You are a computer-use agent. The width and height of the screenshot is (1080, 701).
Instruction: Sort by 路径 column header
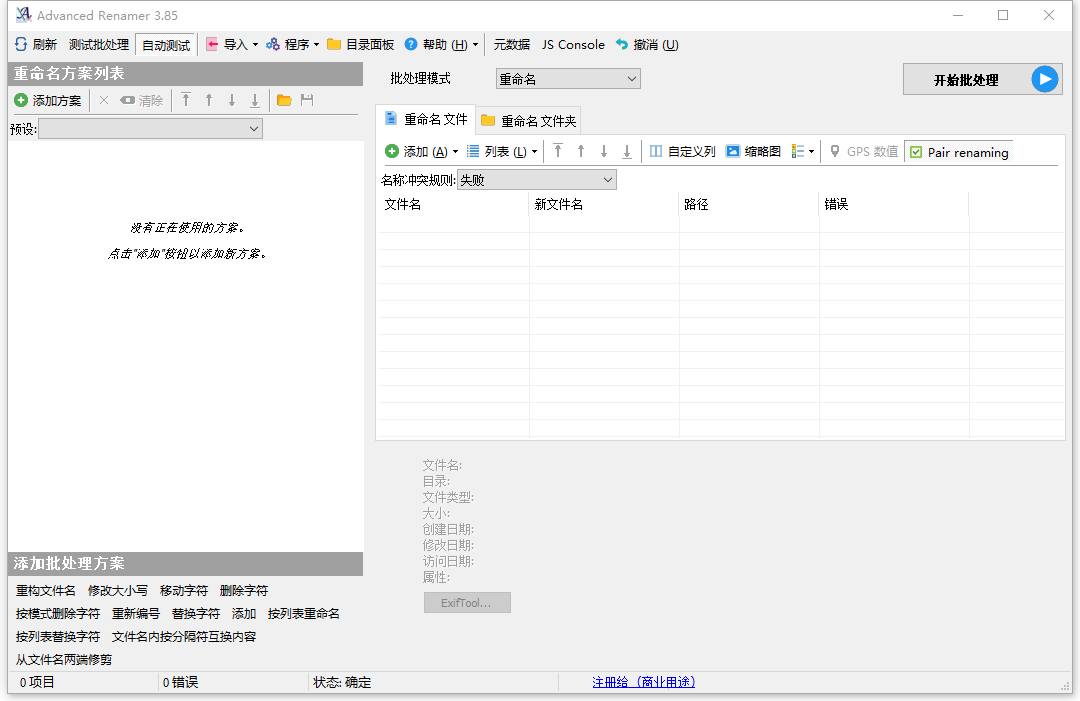click(x=749, y=205)
